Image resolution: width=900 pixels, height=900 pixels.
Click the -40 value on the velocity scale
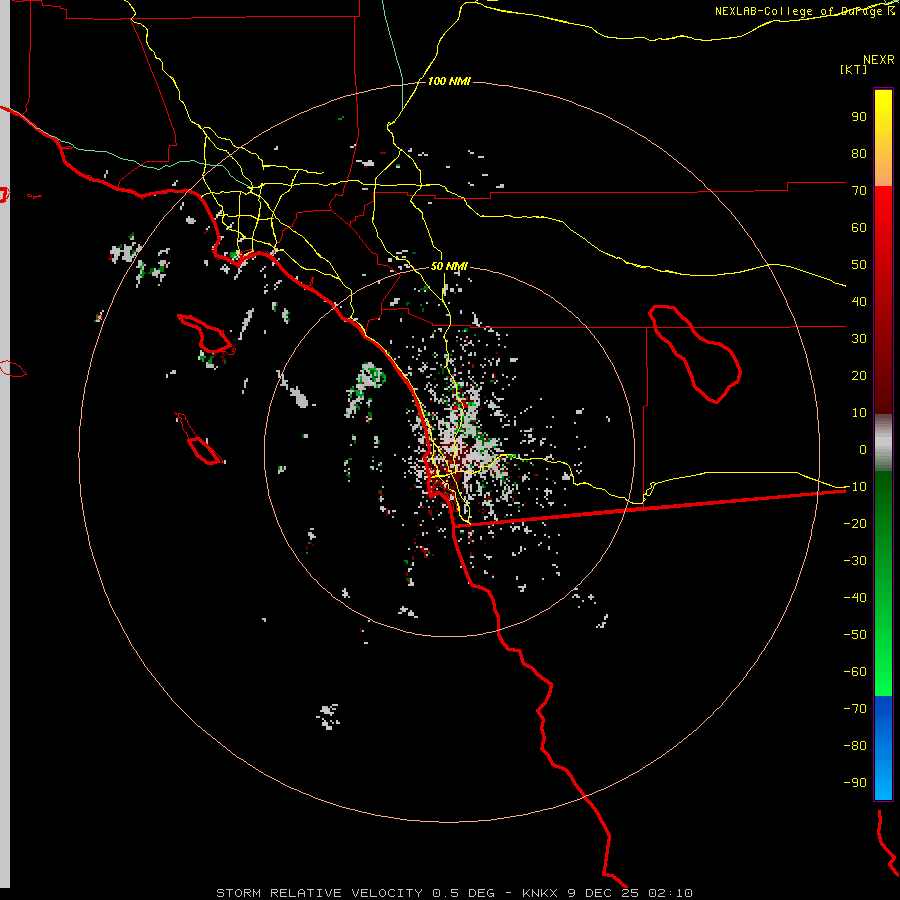tap(855, 598)
